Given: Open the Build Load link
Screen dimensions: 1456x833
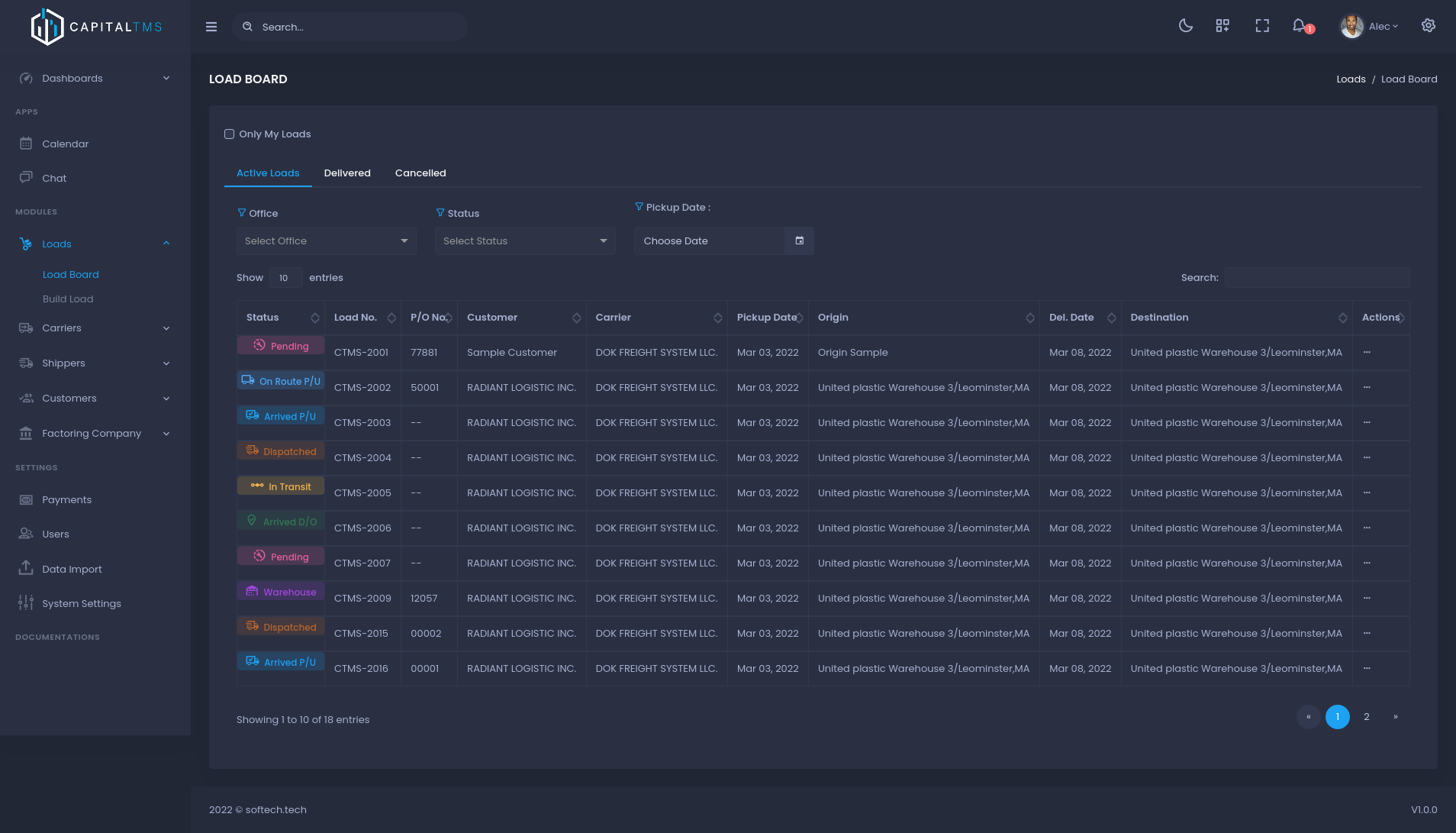Looking at the screenshot, I should coord(68,299).
